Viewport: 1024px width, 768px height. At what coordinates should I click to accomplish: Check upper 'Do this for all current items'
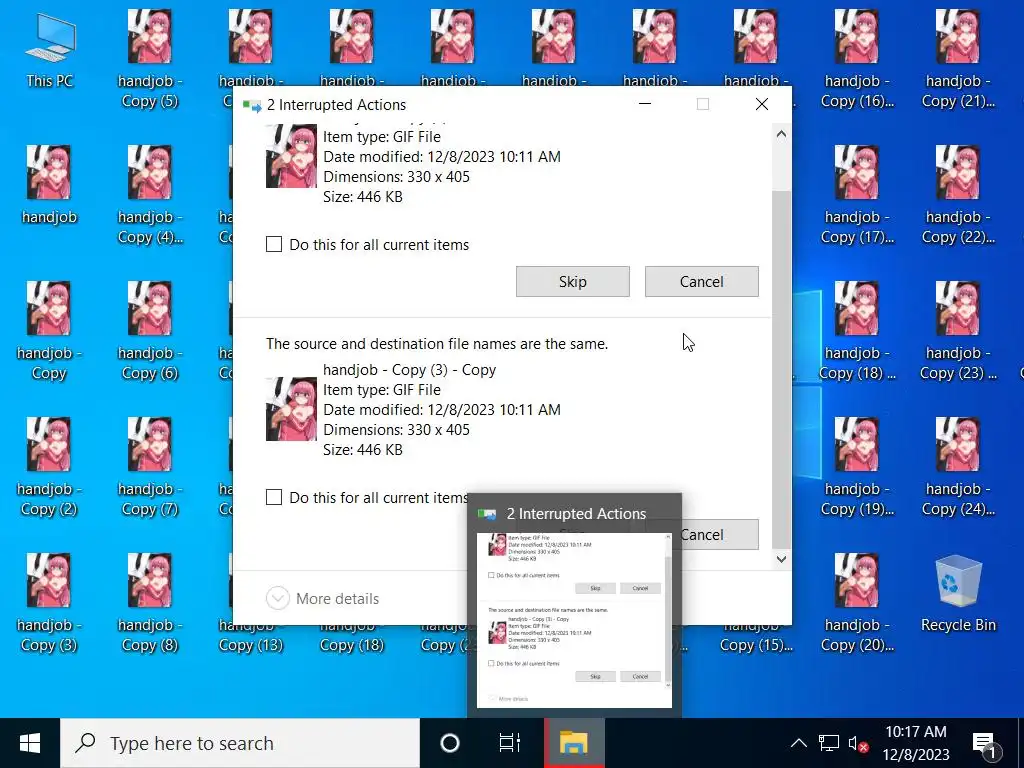tap(367, 244)
